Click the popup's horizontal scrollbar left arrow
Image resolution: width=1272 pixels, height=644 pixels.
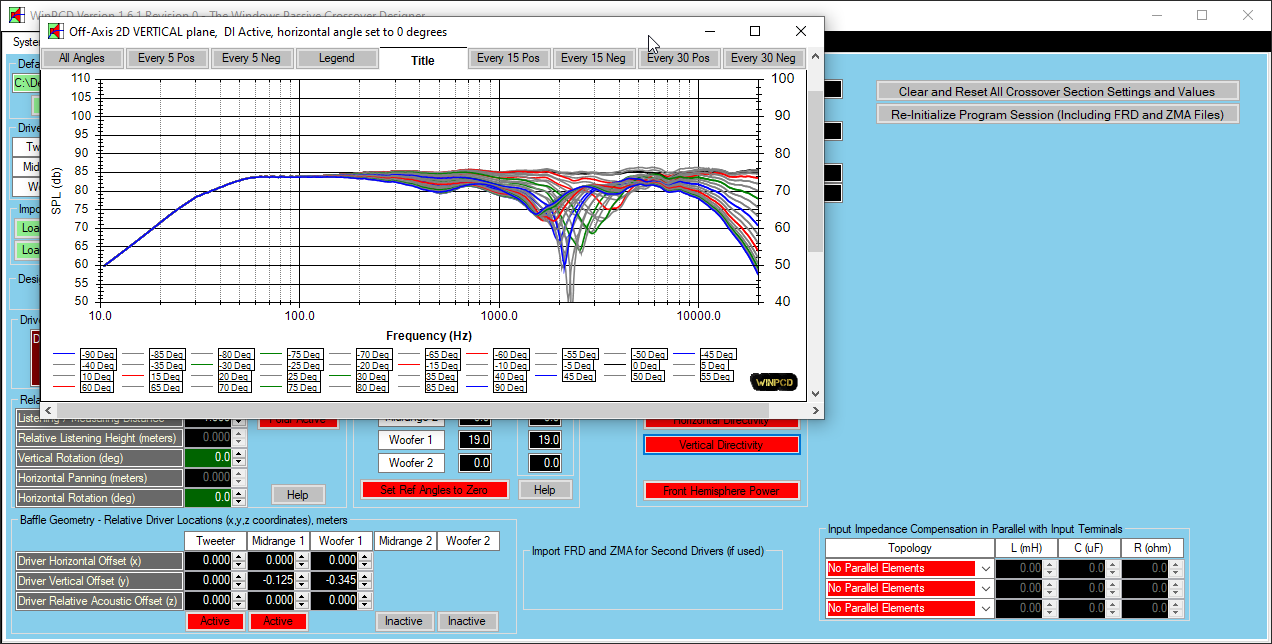(x=47, y=410)
